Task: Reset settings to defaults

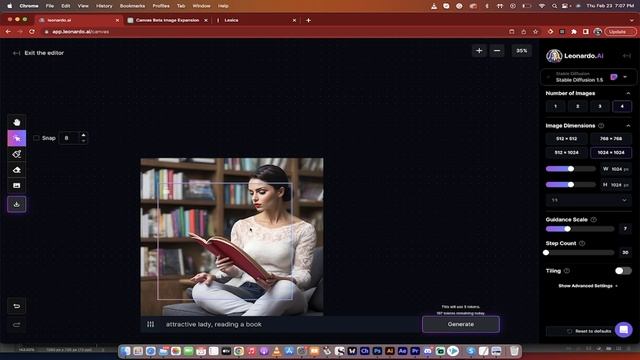Action: point(589,331)
